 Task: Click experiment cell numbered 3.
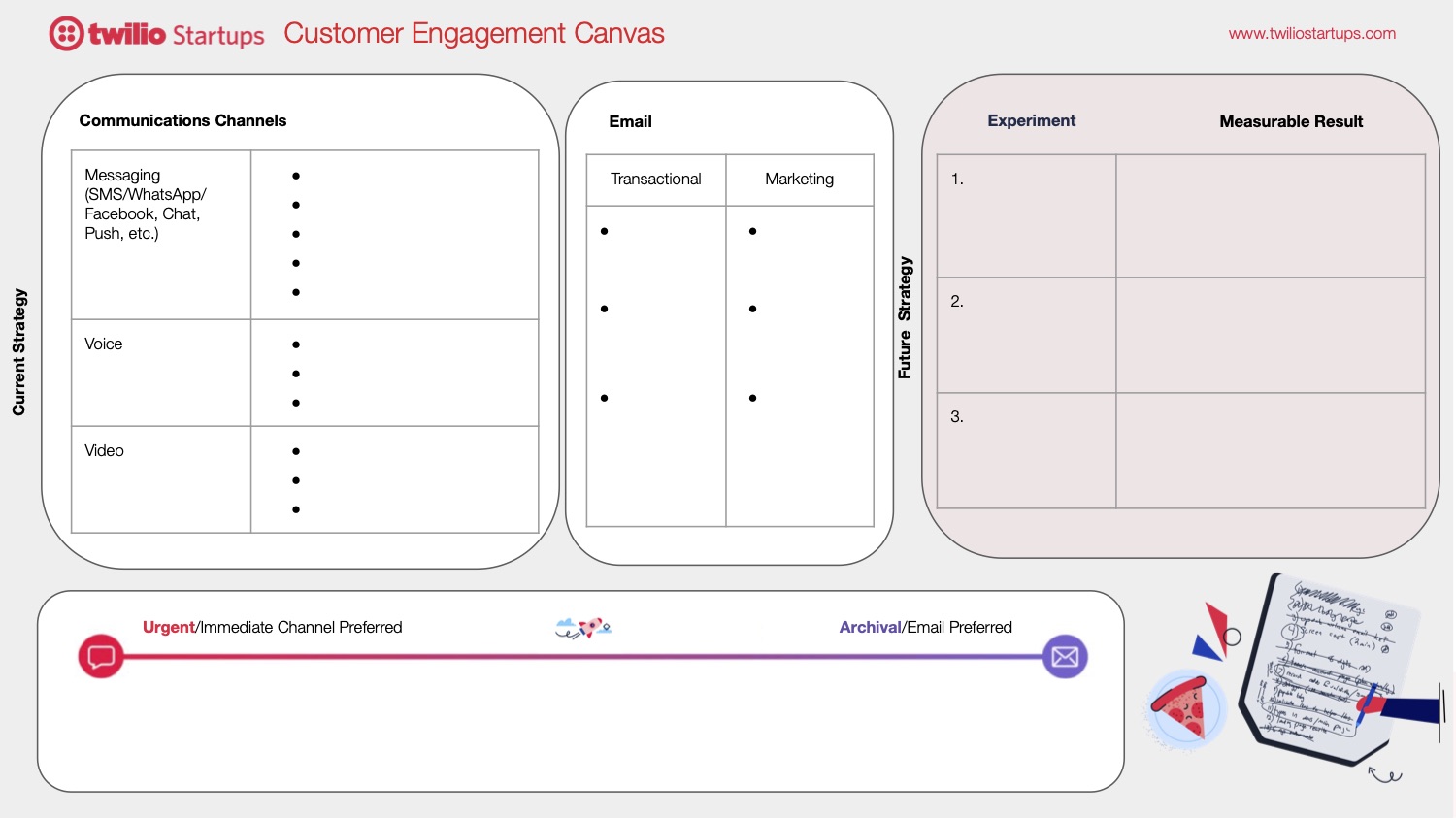point(1026,450)
